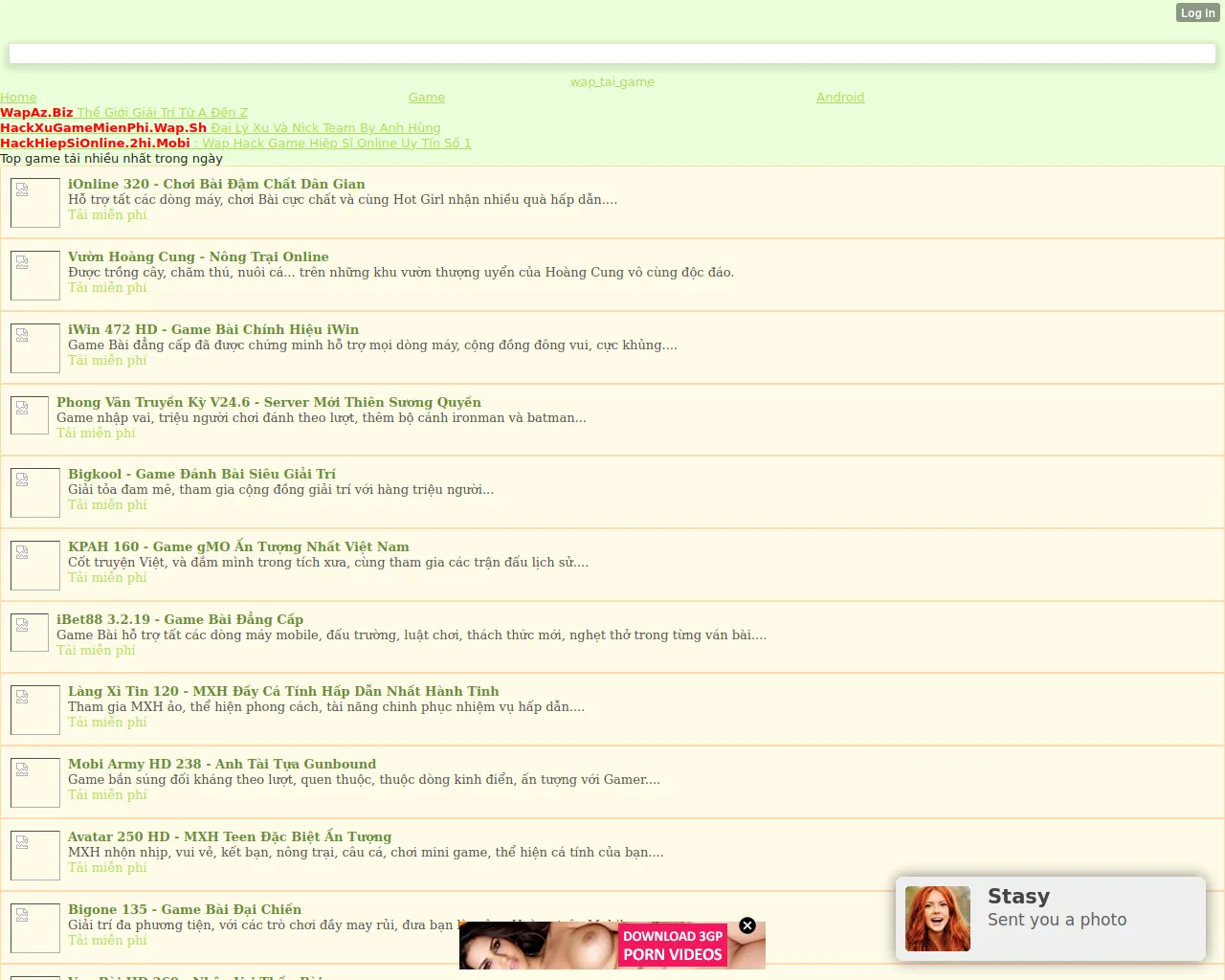Click Tải miễn phí under Bigkool

[x=107, y=504]
